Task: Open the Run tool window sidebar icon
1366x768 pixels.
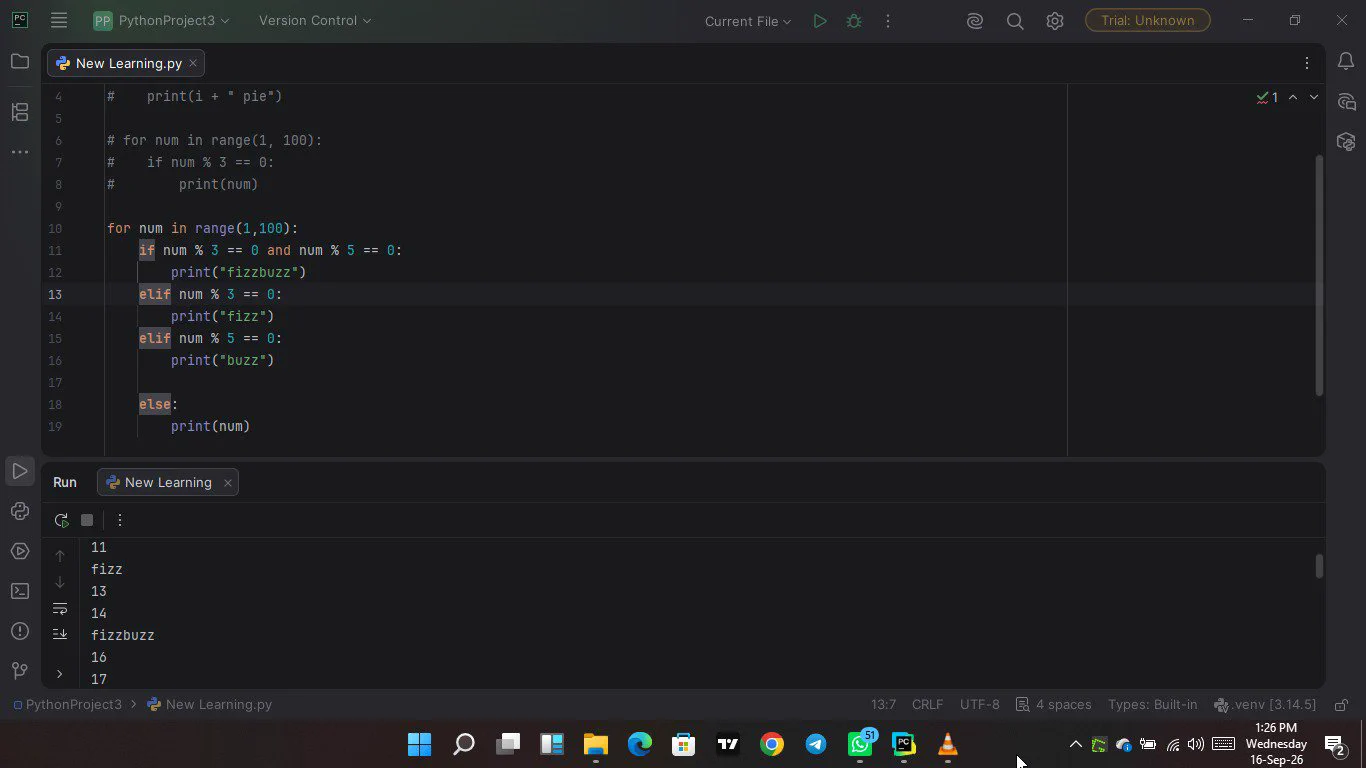Action: pos(20,471)
